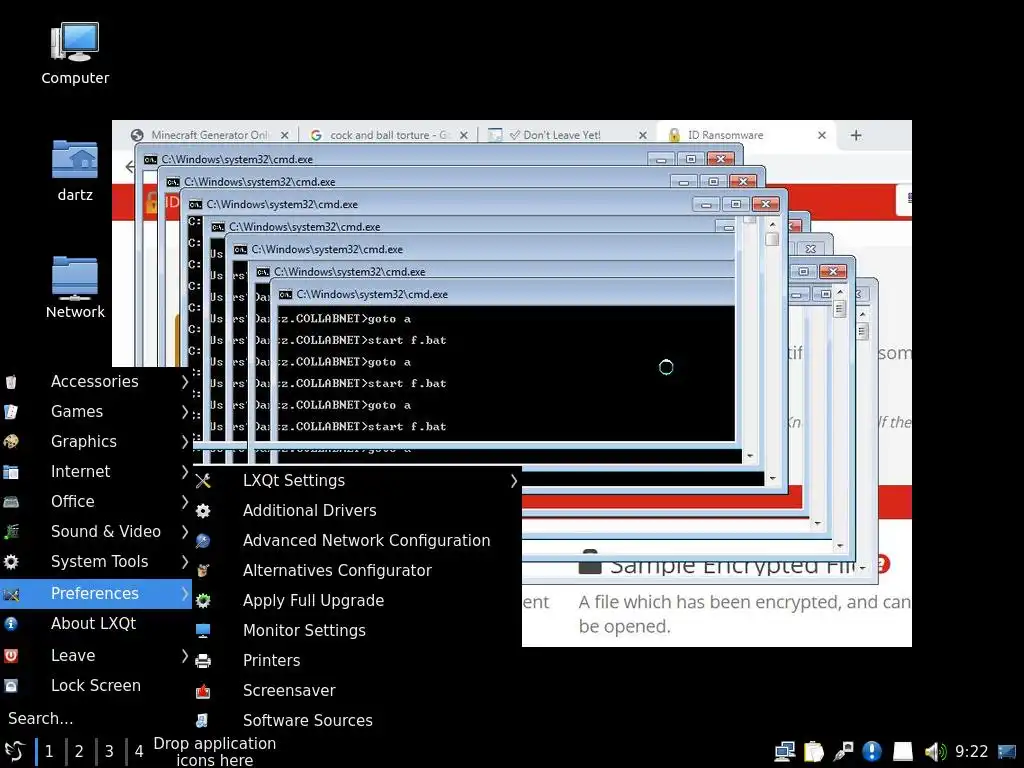Switch to desktop workspace 2

[x=79, y=752]
